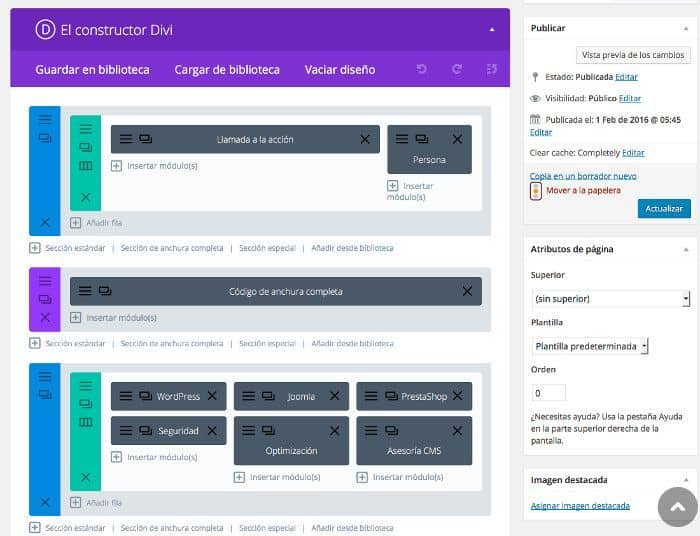
Task: Insert module below Optimización
Action: 277,477
